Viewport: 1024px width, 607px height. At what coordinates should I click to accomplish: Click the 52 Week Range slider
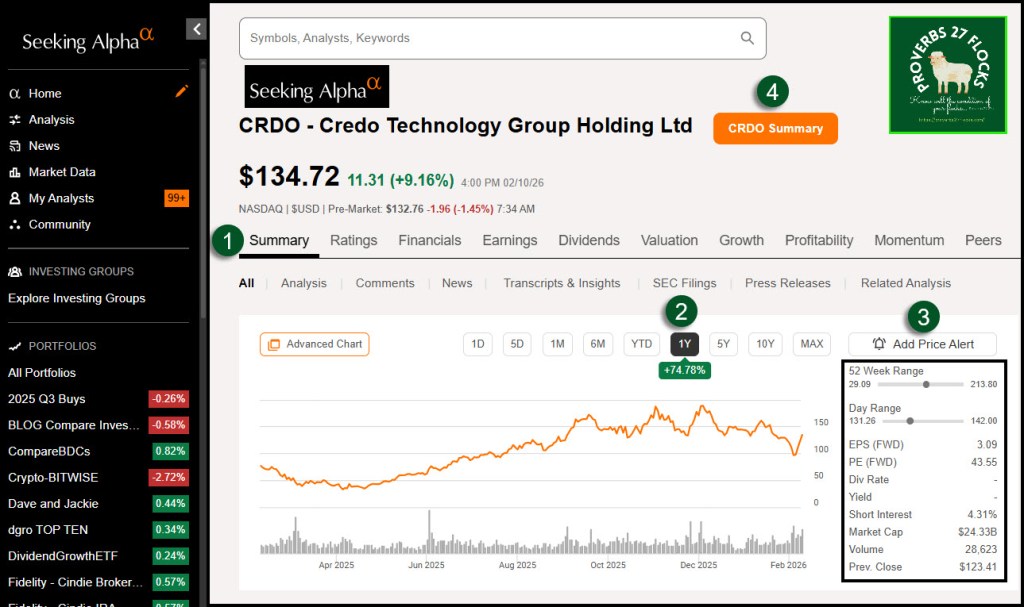click(x=920, y=384)
